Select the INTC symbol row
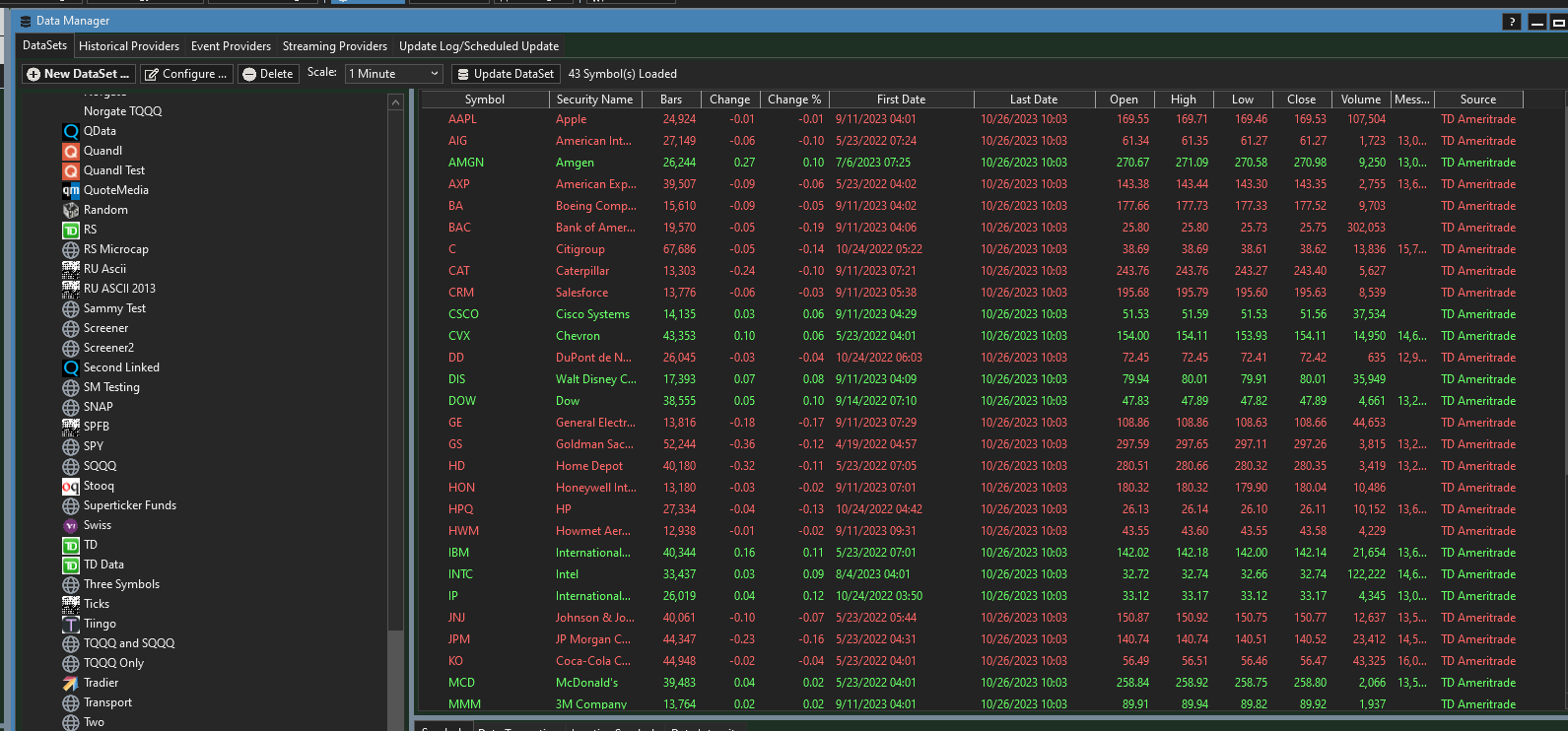The width and height of the screenshot is (1568, 731). pos(972,574)
